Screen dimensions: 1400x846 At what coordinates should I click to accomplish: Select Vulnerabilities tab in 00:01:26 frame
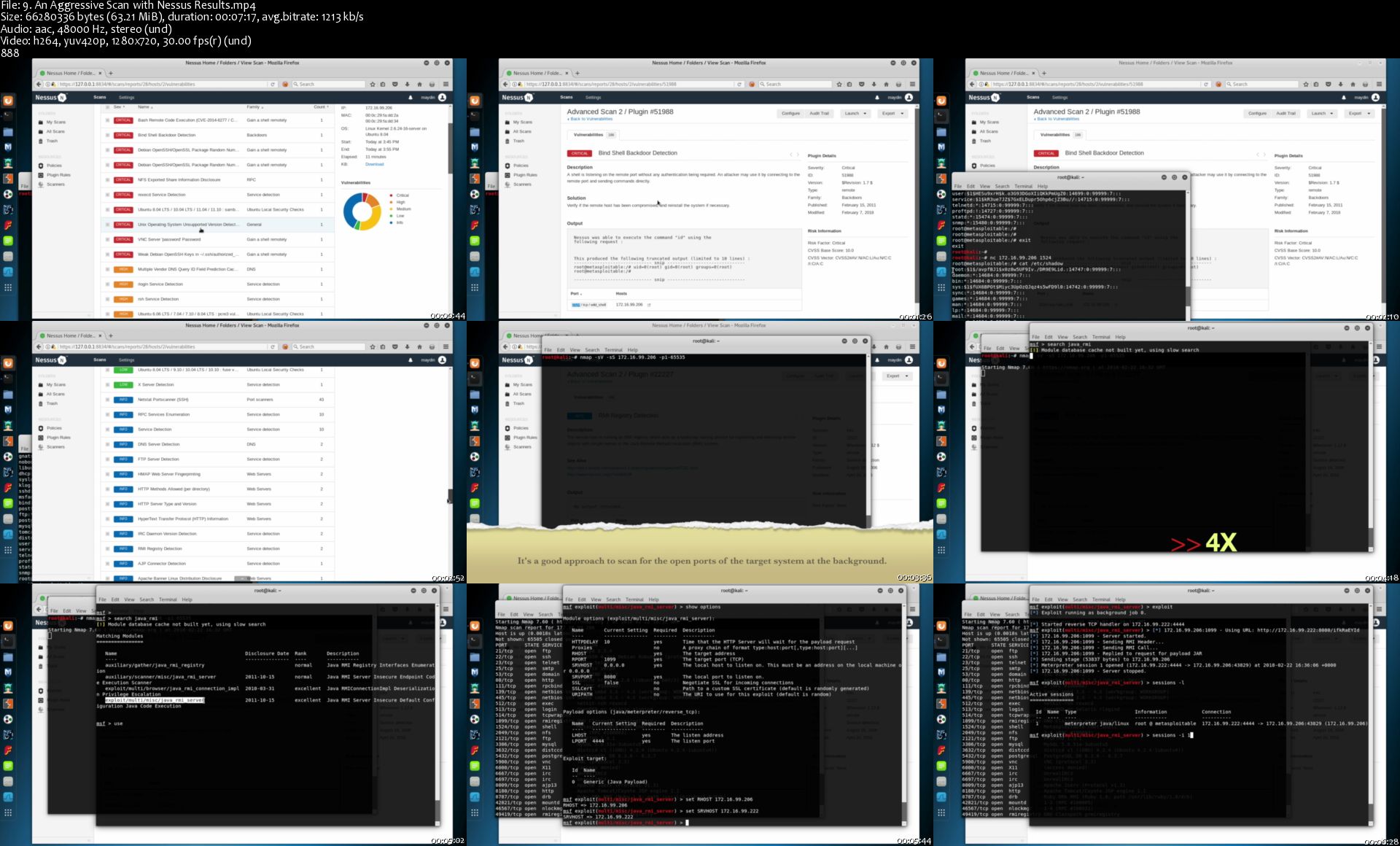pos(593,135)
